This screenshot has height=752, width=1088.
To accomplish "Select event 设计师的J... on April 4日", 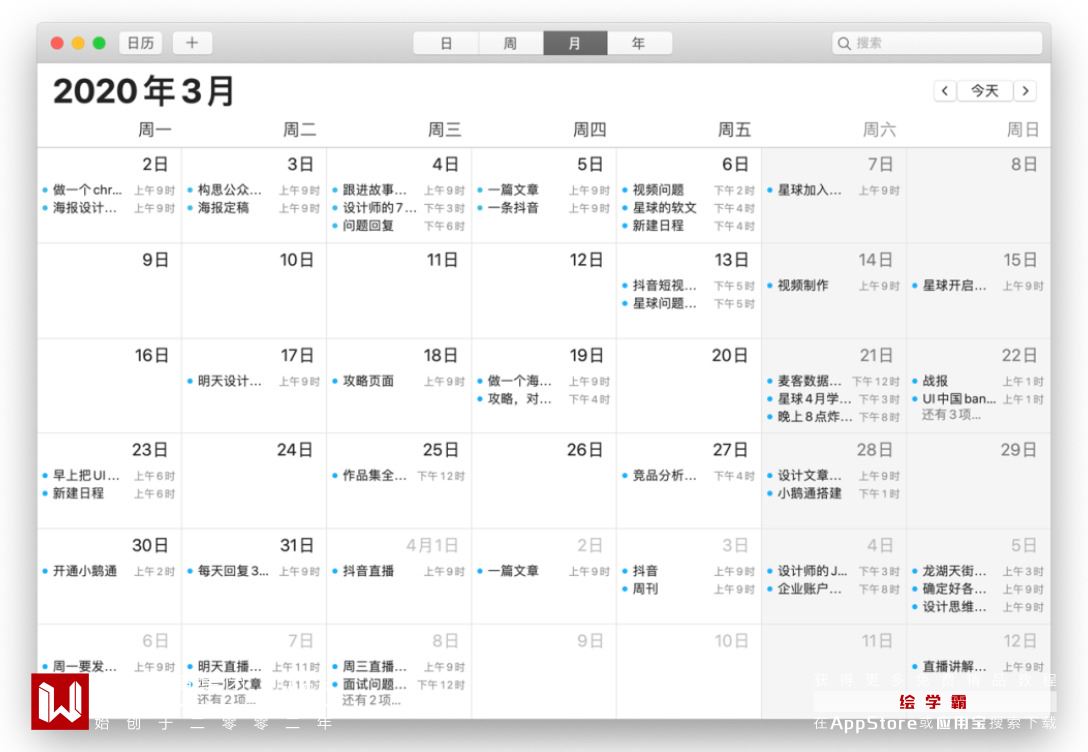I will point(834,571).
